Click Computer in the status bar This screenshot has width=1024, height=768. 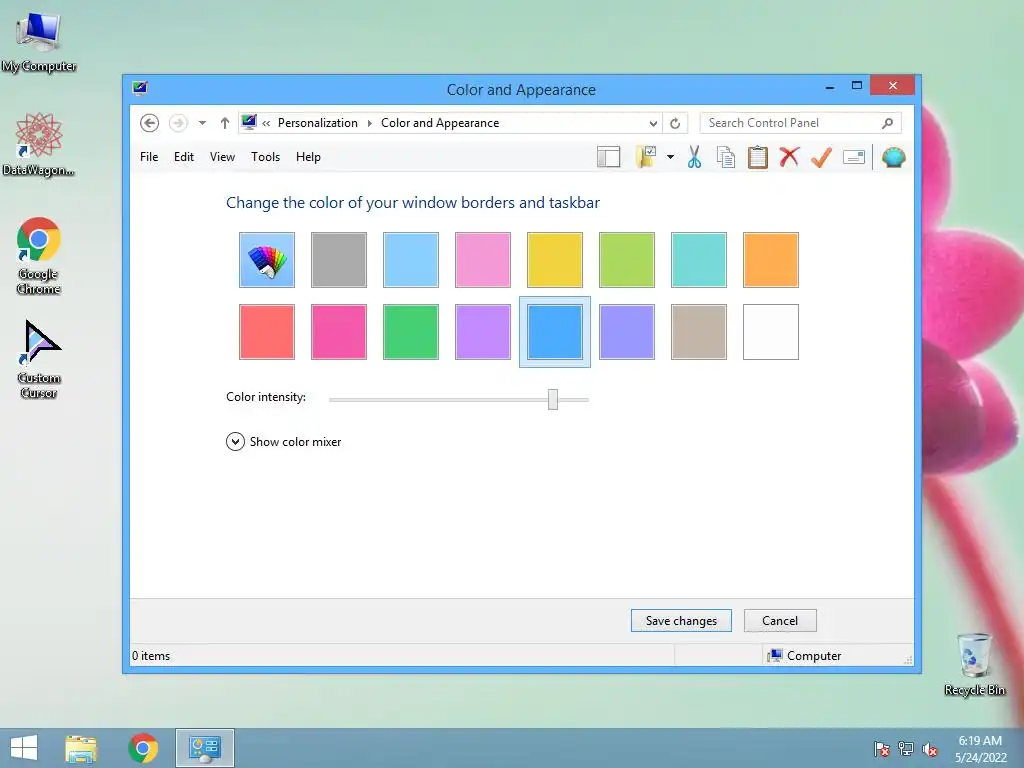pyautogui.click(x=805, y=656)
